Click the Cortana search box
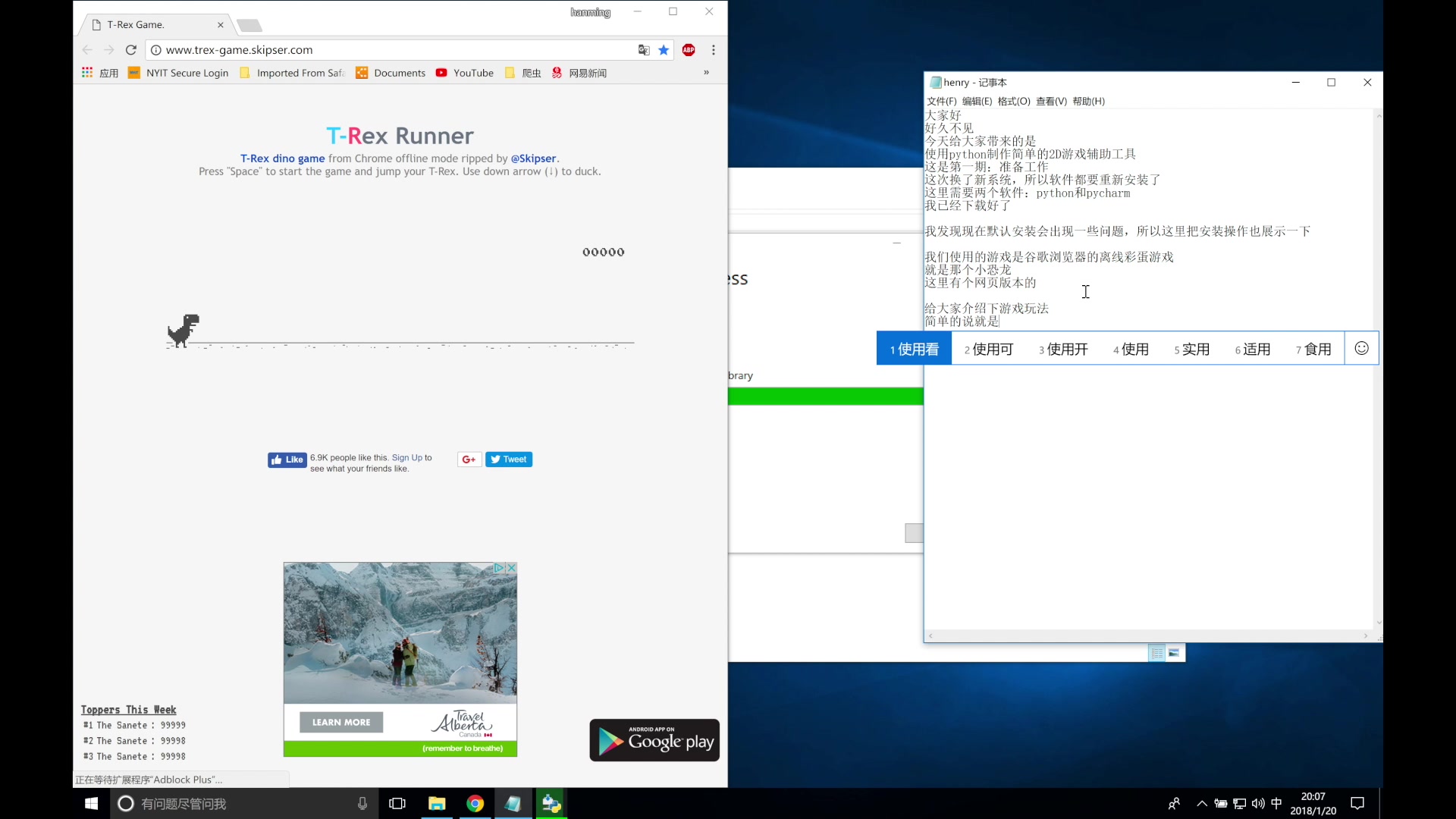 [243, 803]
